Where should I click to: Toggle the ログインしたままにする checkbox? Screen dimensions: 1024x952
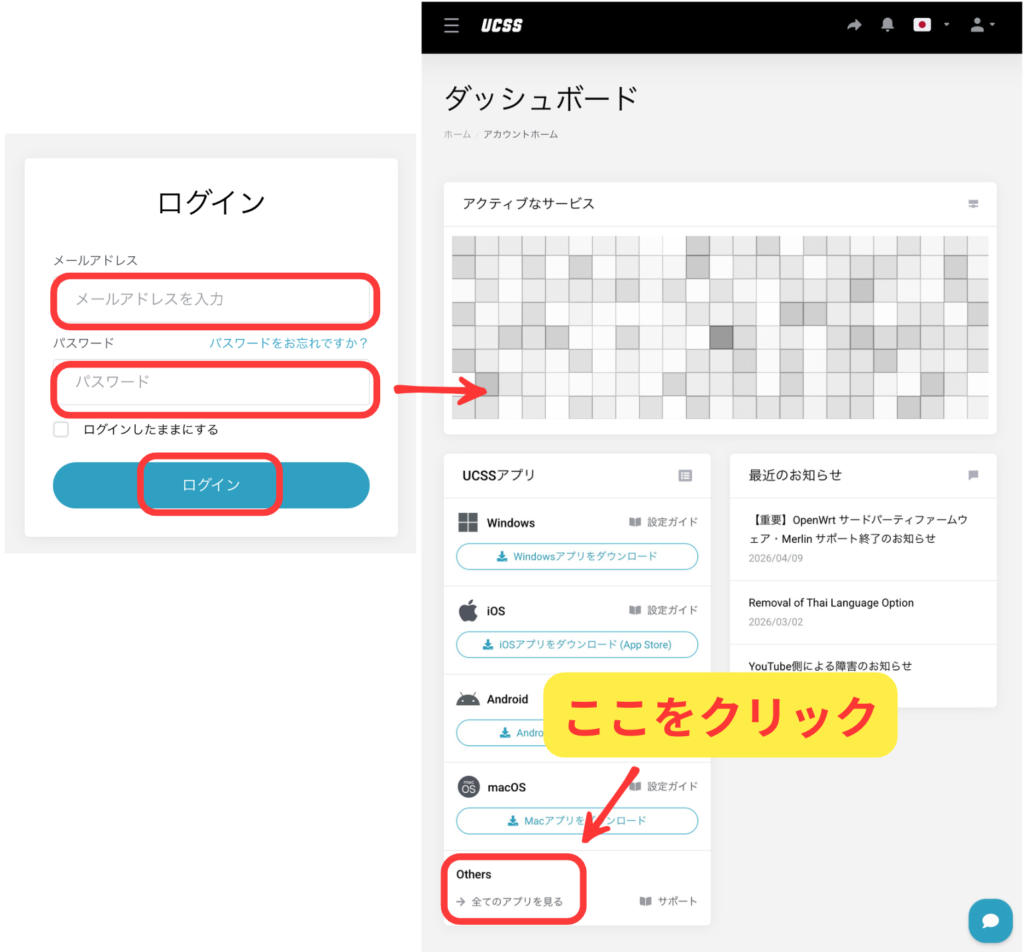click(x=62, y=429)
